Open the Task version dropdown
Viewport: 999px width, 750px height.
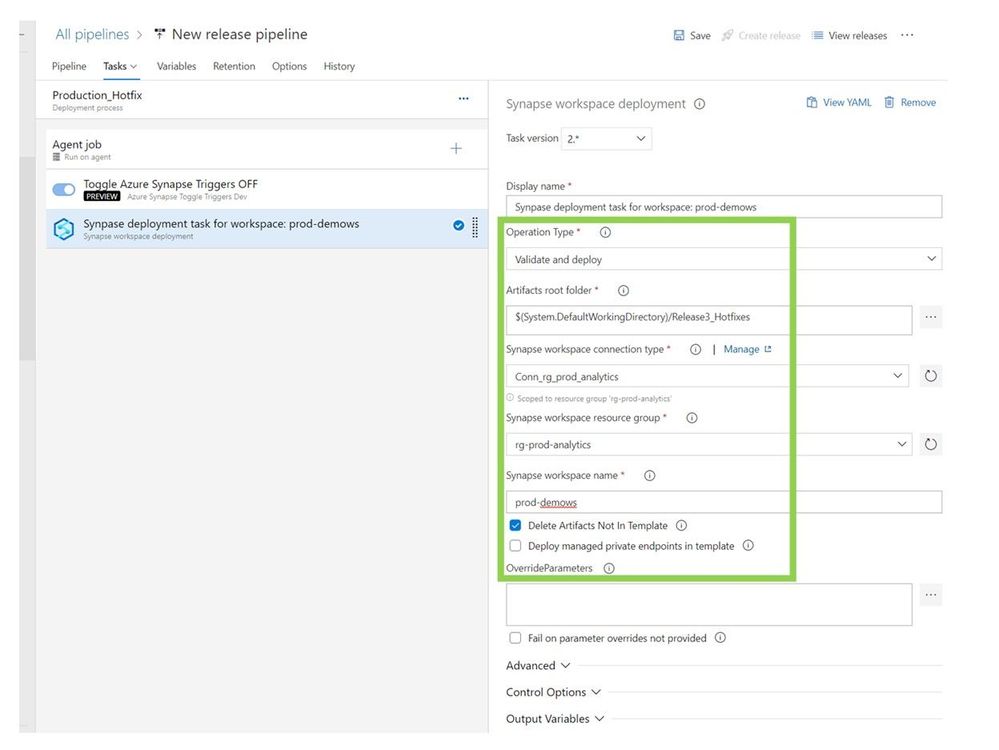click(607, 139)
